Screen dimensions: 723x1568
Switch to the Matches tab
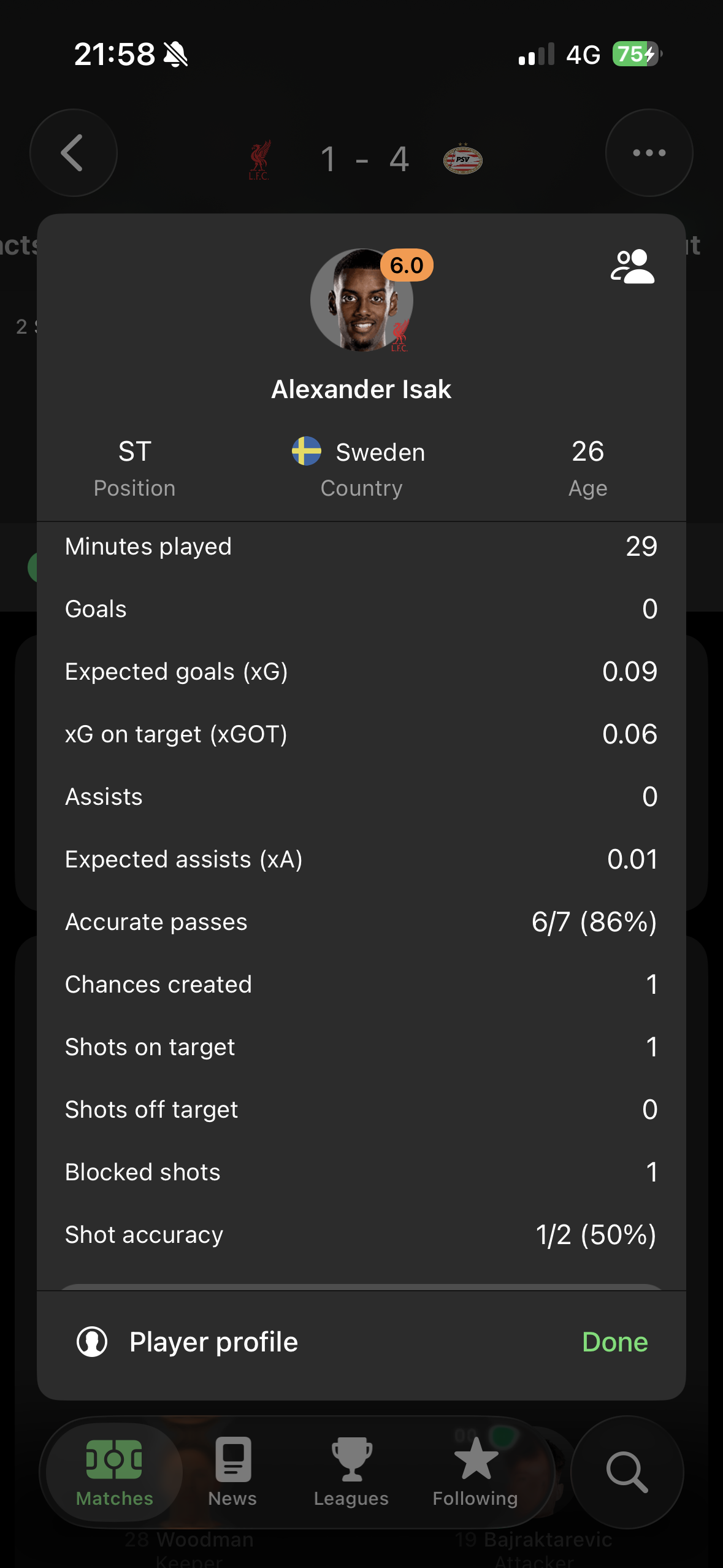pyautogui.click(x=114, y=1471)
